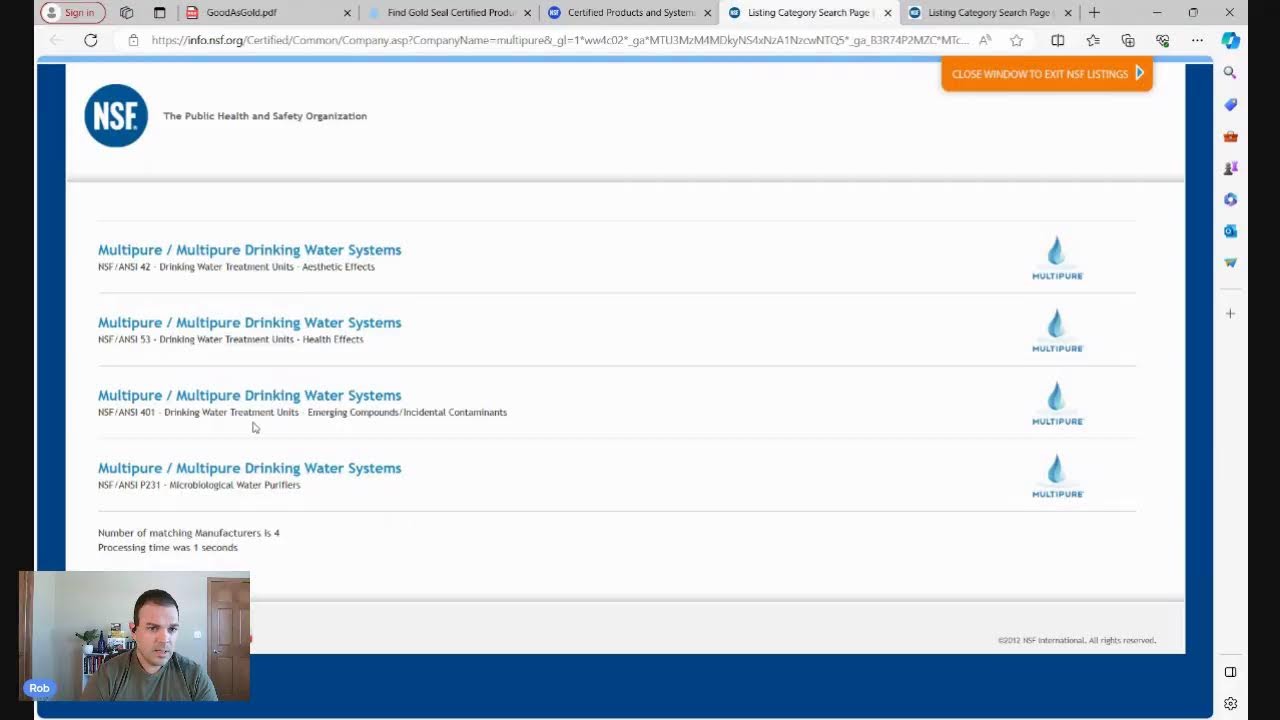
Task: Click Multipure logo in NSF/ANSI 53 row
Action: coord(1057,331)
